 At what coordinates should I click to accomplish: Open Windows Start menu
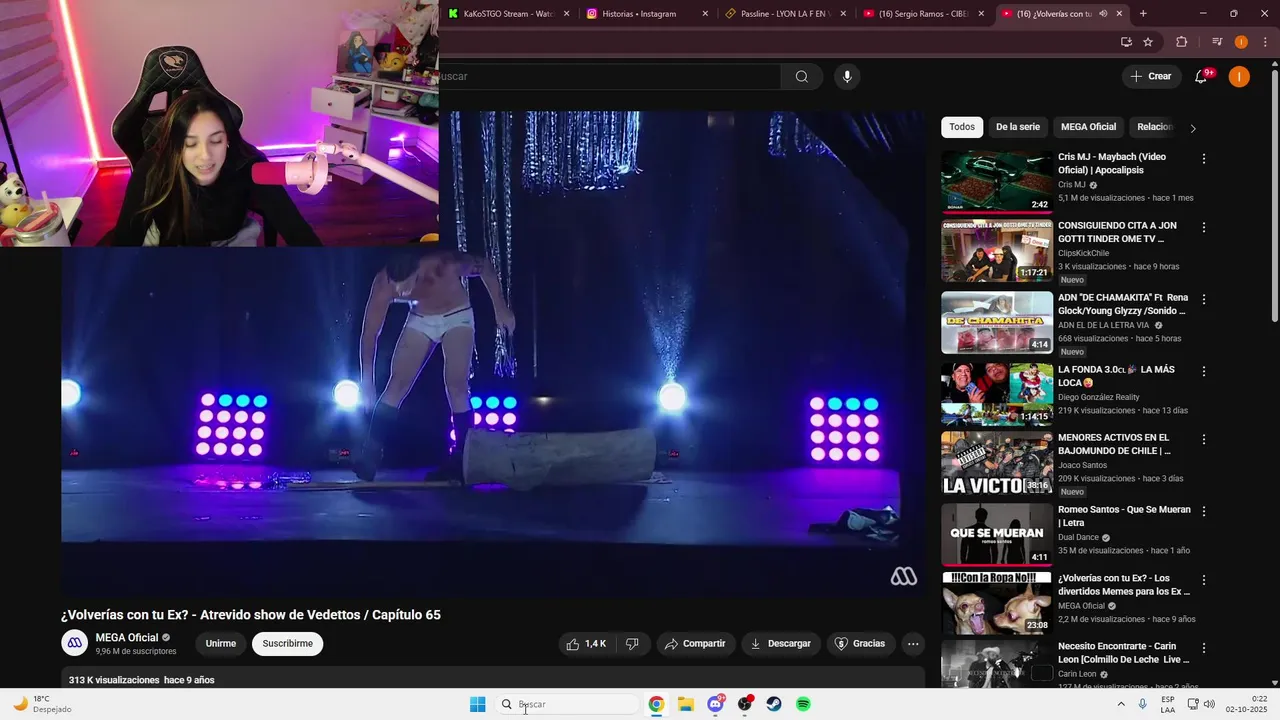478,704
